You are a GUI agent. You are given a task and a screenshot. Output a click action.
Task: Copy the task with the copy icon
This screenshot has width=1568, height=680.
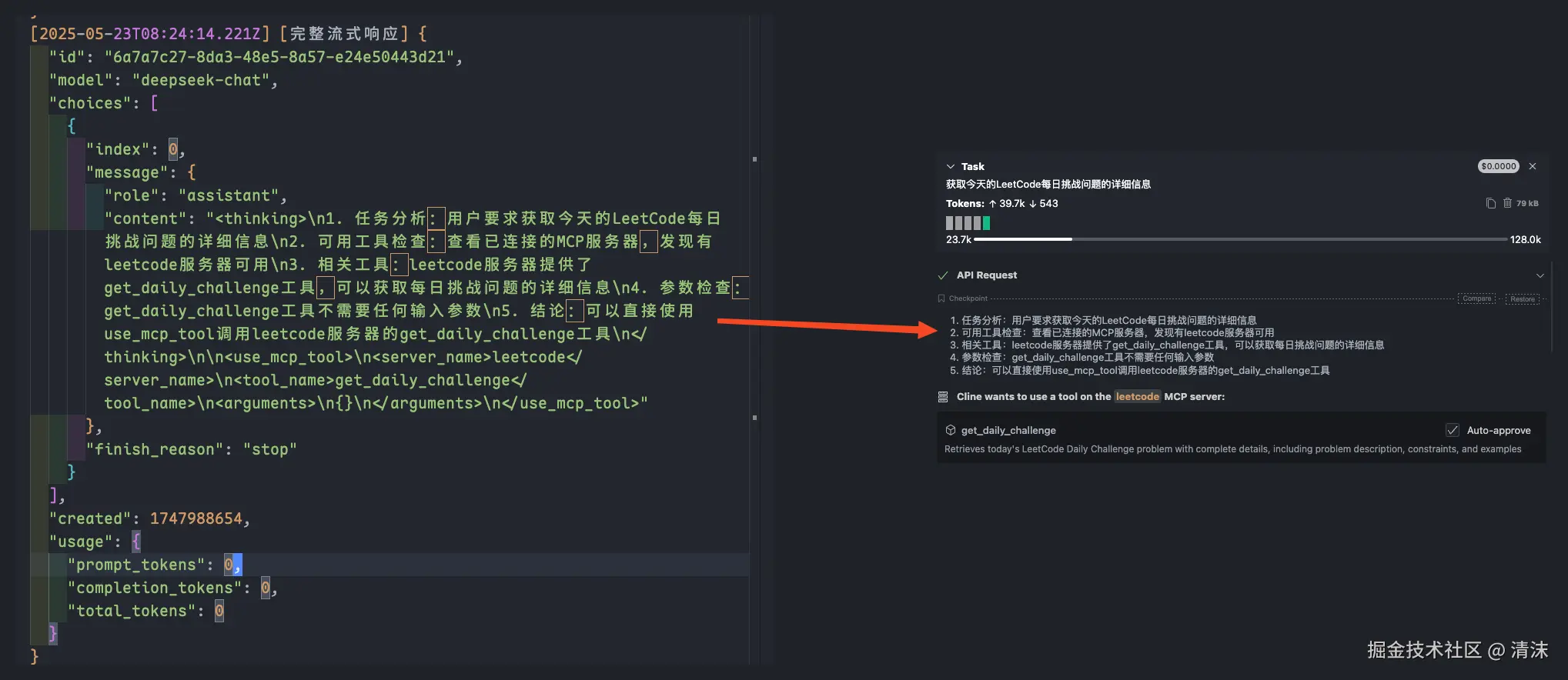(1490, 203)
